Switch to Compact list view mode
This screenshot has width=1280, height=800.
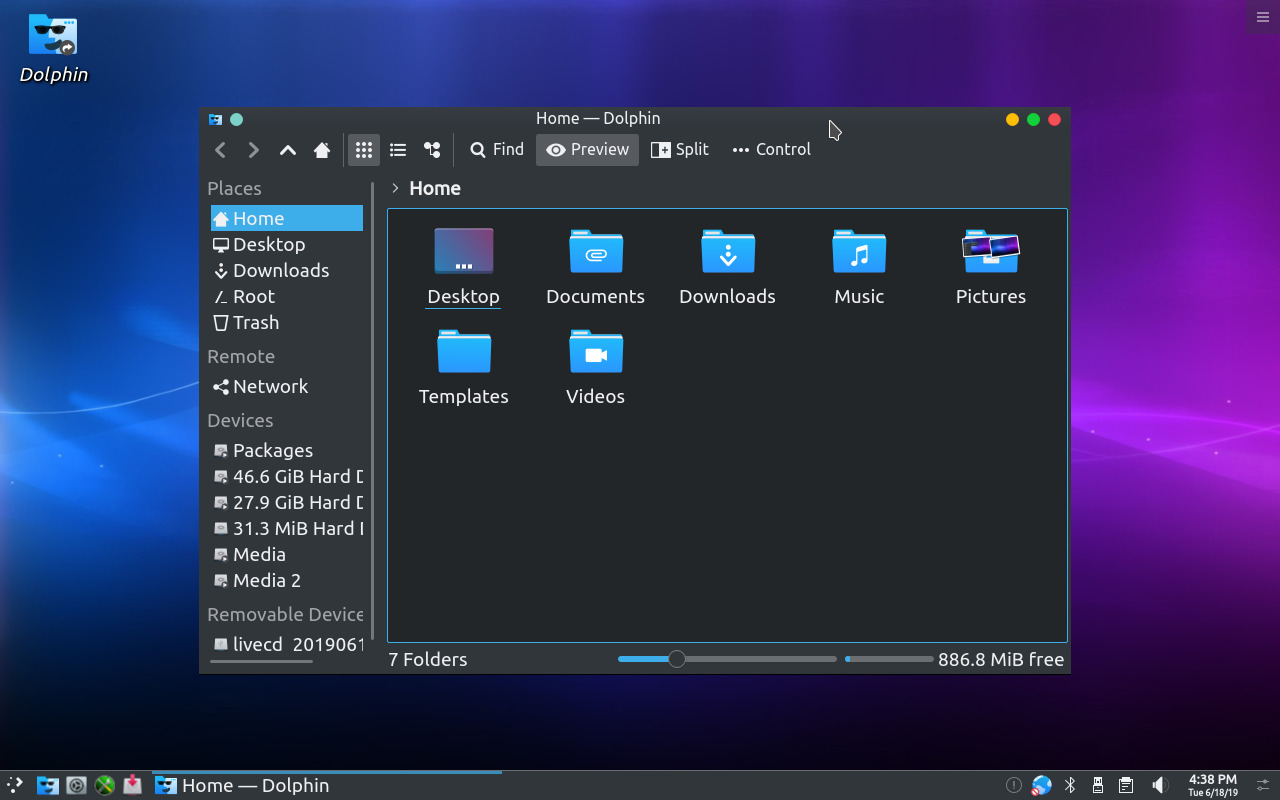[398, 150]
